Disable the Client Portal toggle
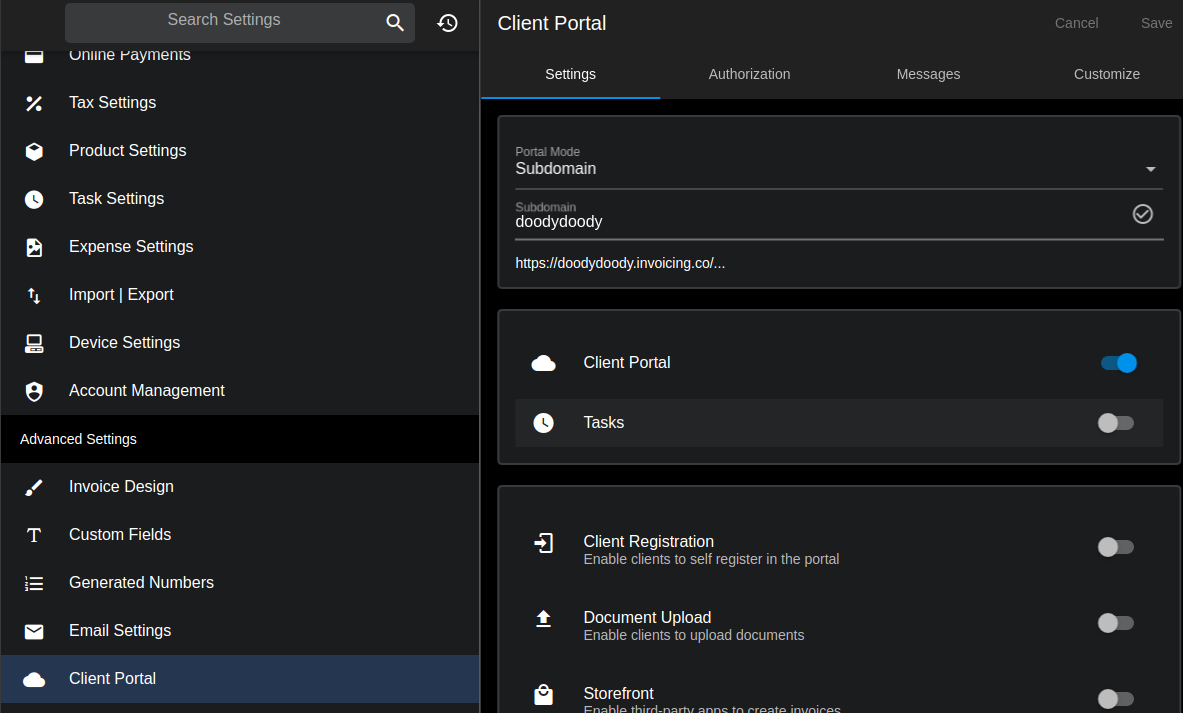1183x713 pixels. point(1118,363)
